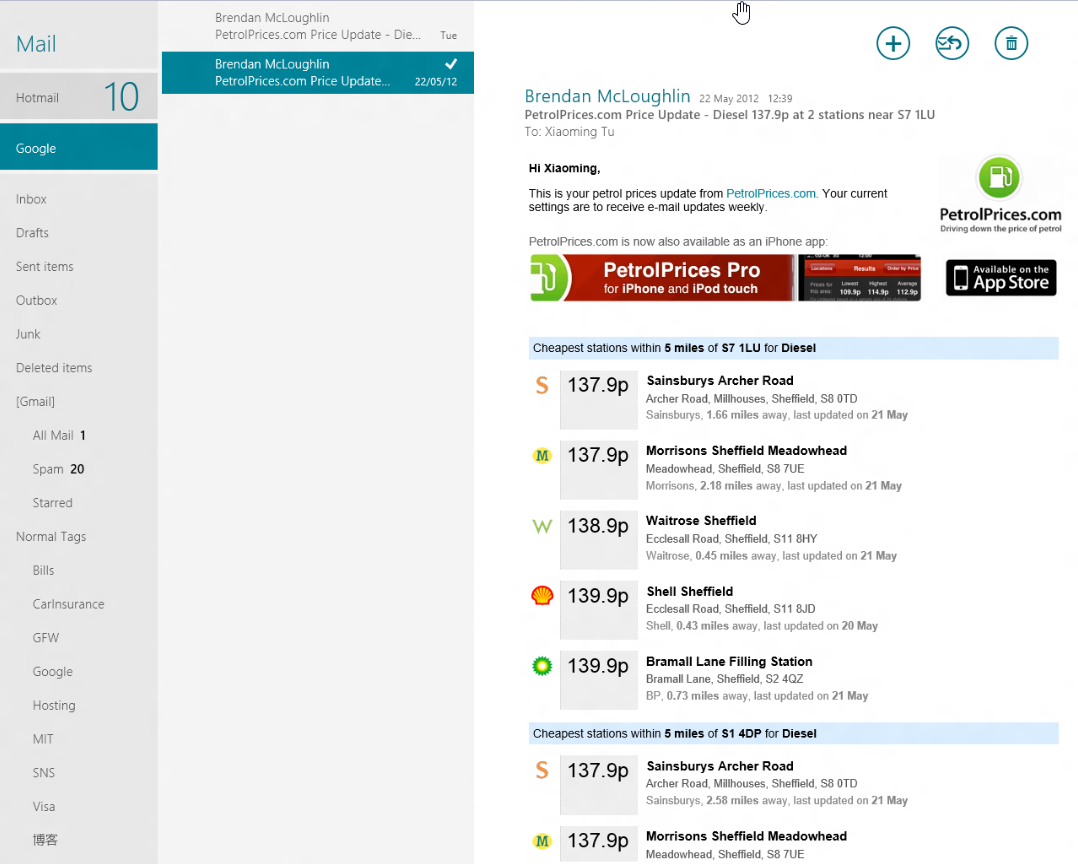Click the email subject line about Diesel 137.9p
This screenshot has height=864, width=1078.
(x=729, y=115)
